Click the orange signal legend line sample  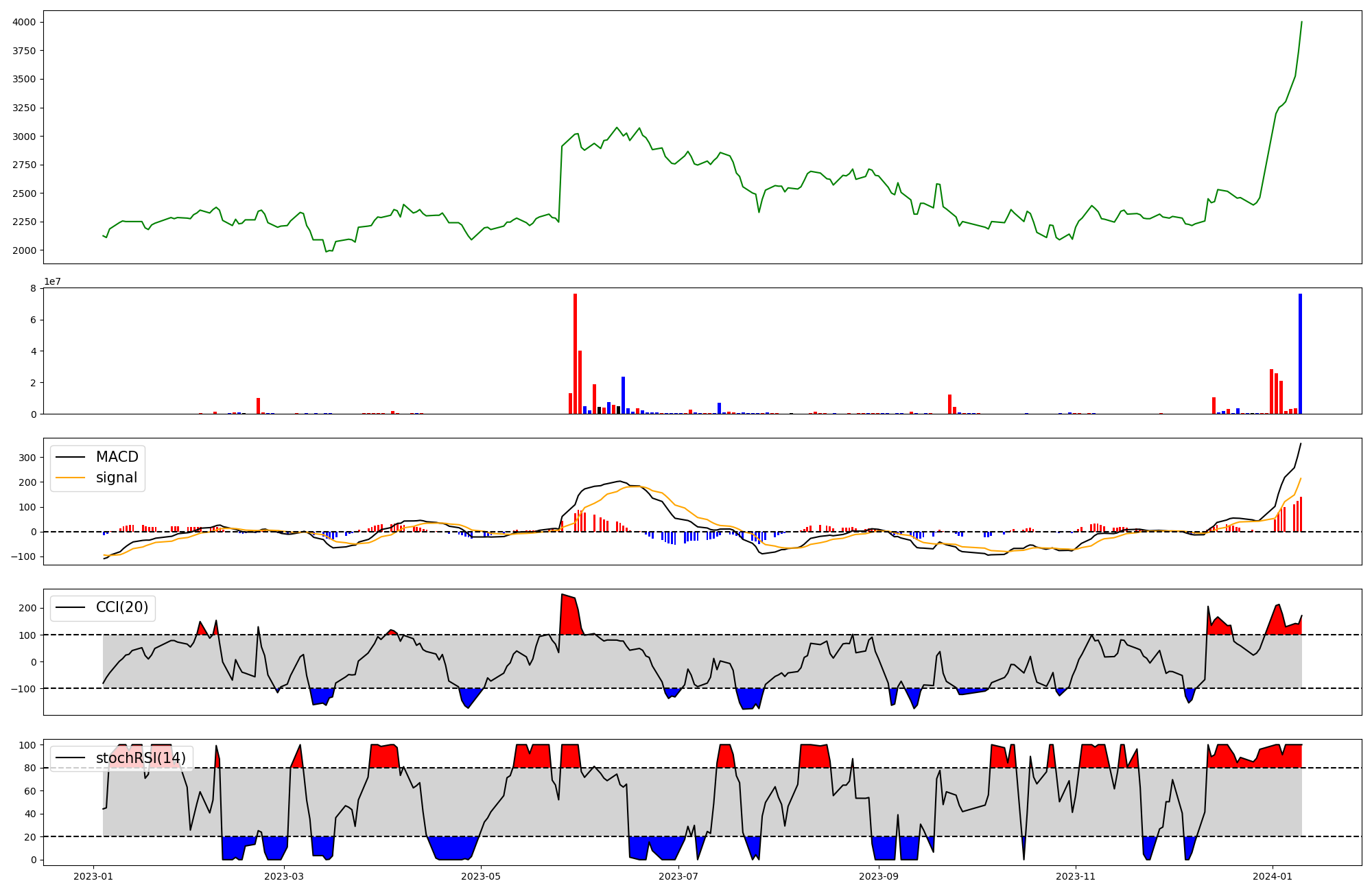[x=71, y=478]
